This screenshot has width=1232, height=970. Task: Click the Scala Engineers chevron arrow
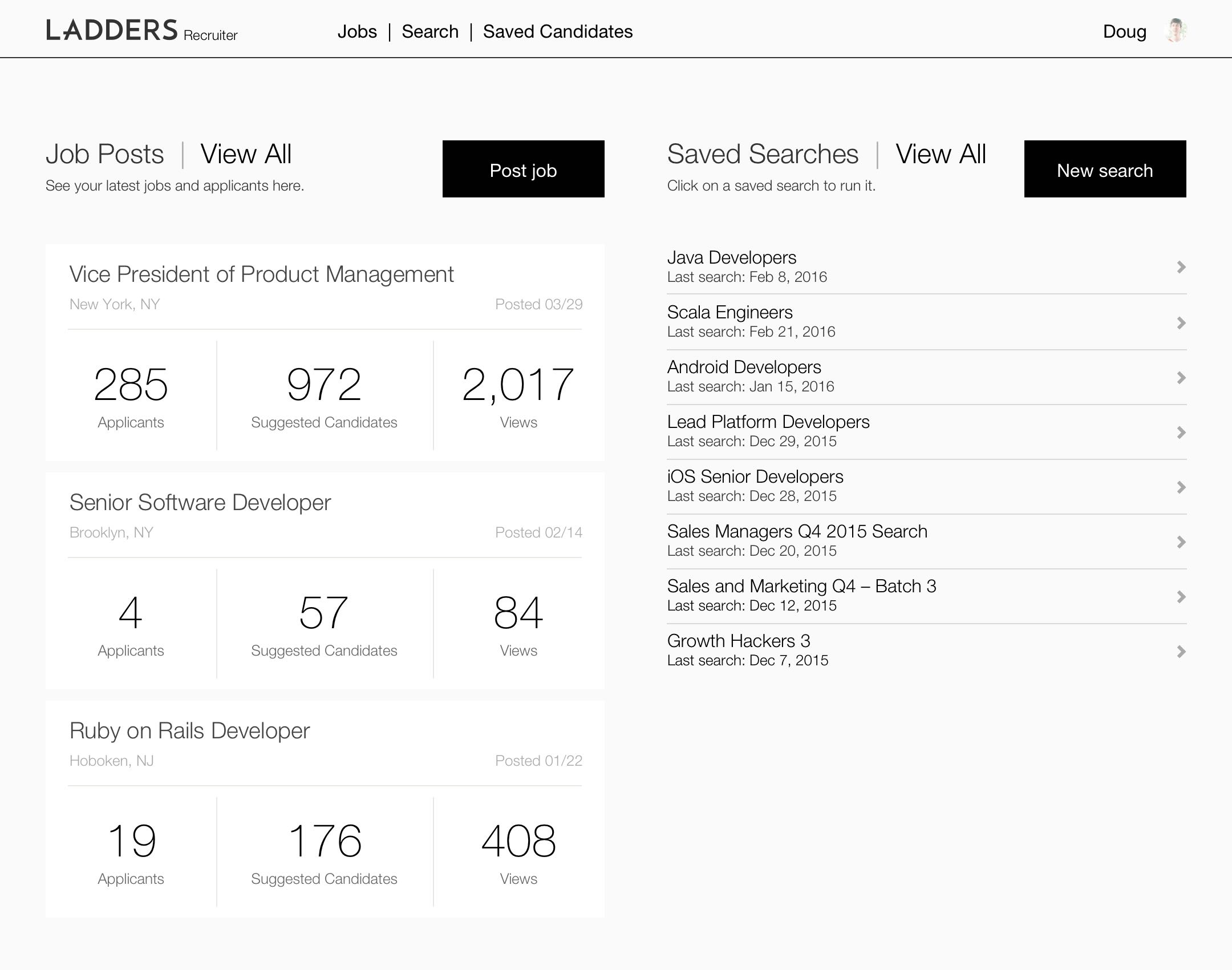(1181, 323)
